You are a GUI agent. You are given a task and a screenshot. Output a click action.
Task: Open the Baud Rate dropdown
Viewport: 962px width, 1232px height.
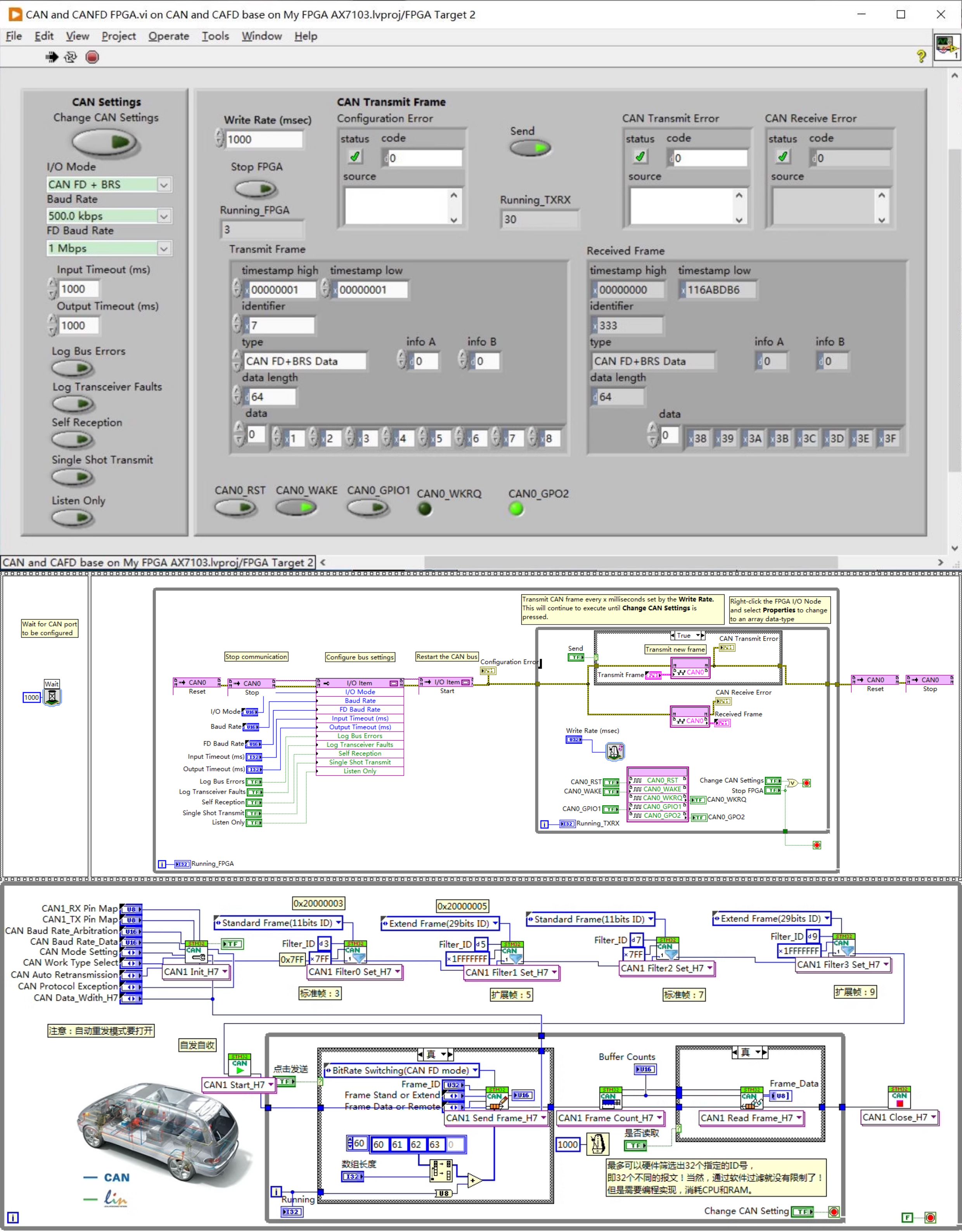tap(164, 216)
